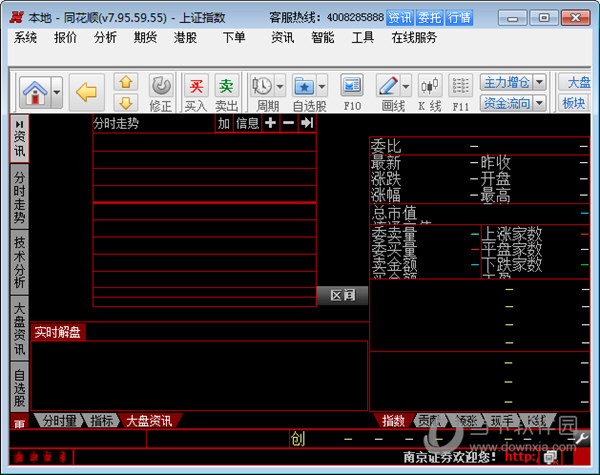This screenshot has width=600, height=475.
Task: Switch to the 大盘资讯 bottom tab
Action: pos(149,421)
